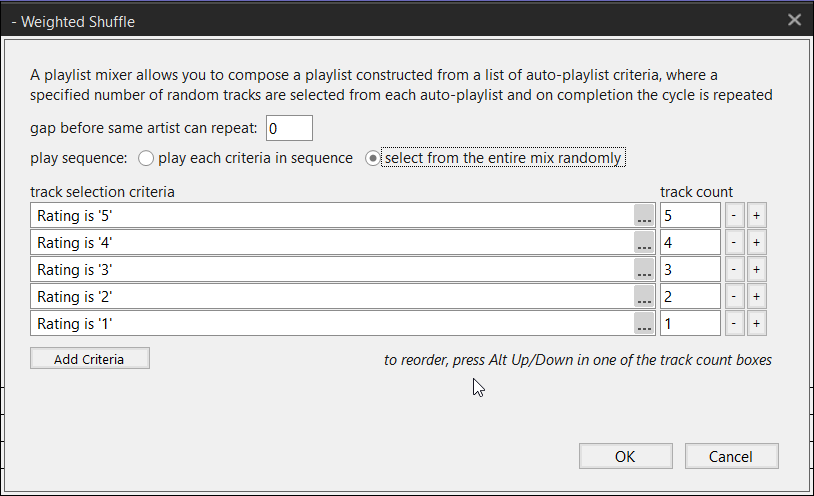Click the plus button beside Rating '3'

pos(756,270)
